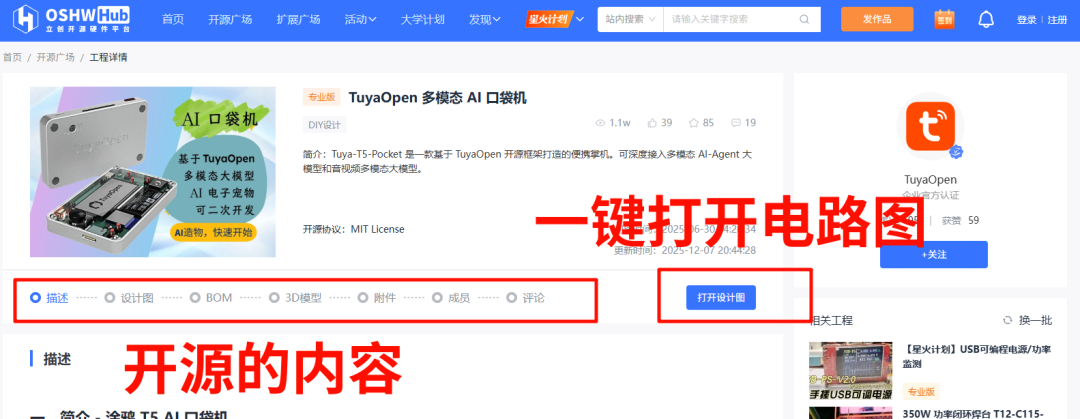The image size is (1080, 419).
Task: Click the 打开设计图 button
Action: [x=720, y=298]
